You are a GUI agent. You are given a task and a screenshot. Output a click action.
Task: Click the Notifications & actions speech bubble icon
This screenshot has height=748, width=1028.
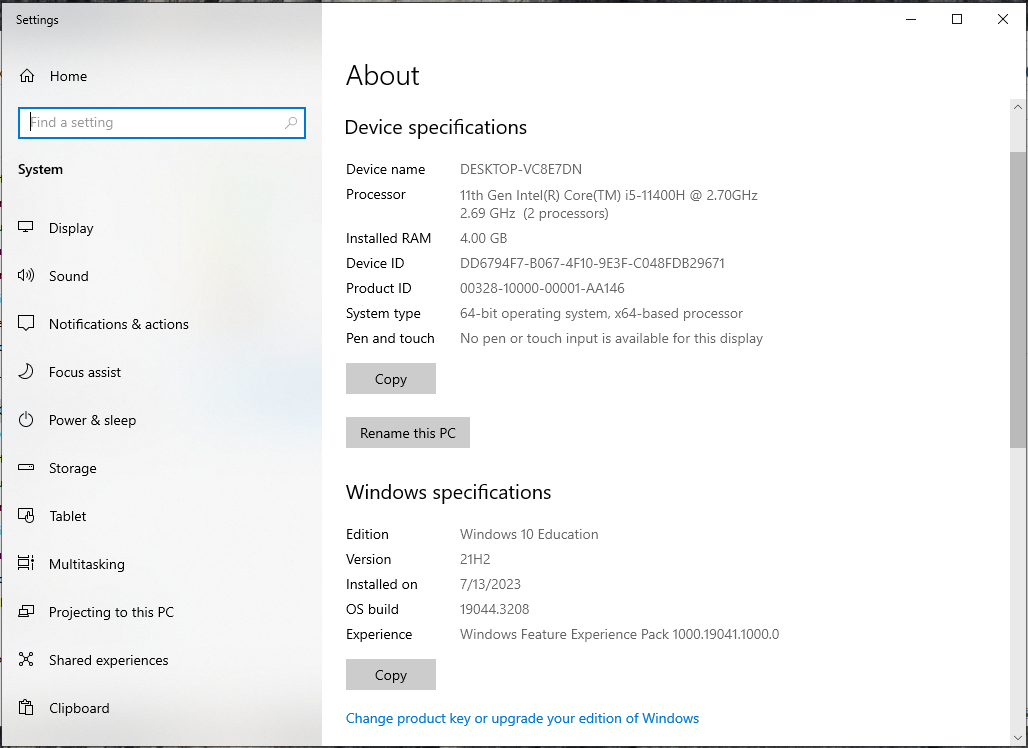[x=26, y=323]
